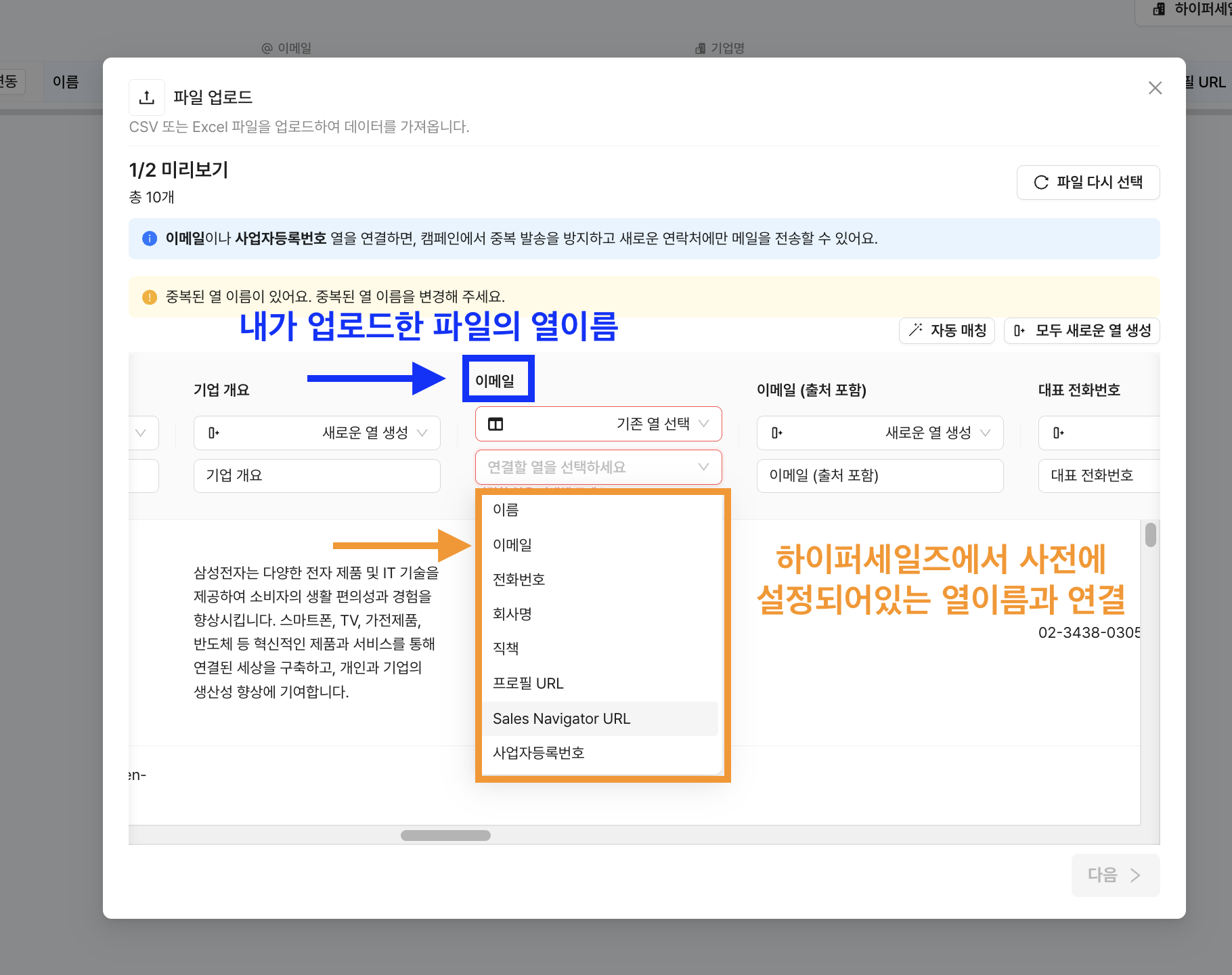The width and height of the screenshot is (1232, 975).
Task: Click 모두 새로운 열 생성 button
Action: [1082, 330]
